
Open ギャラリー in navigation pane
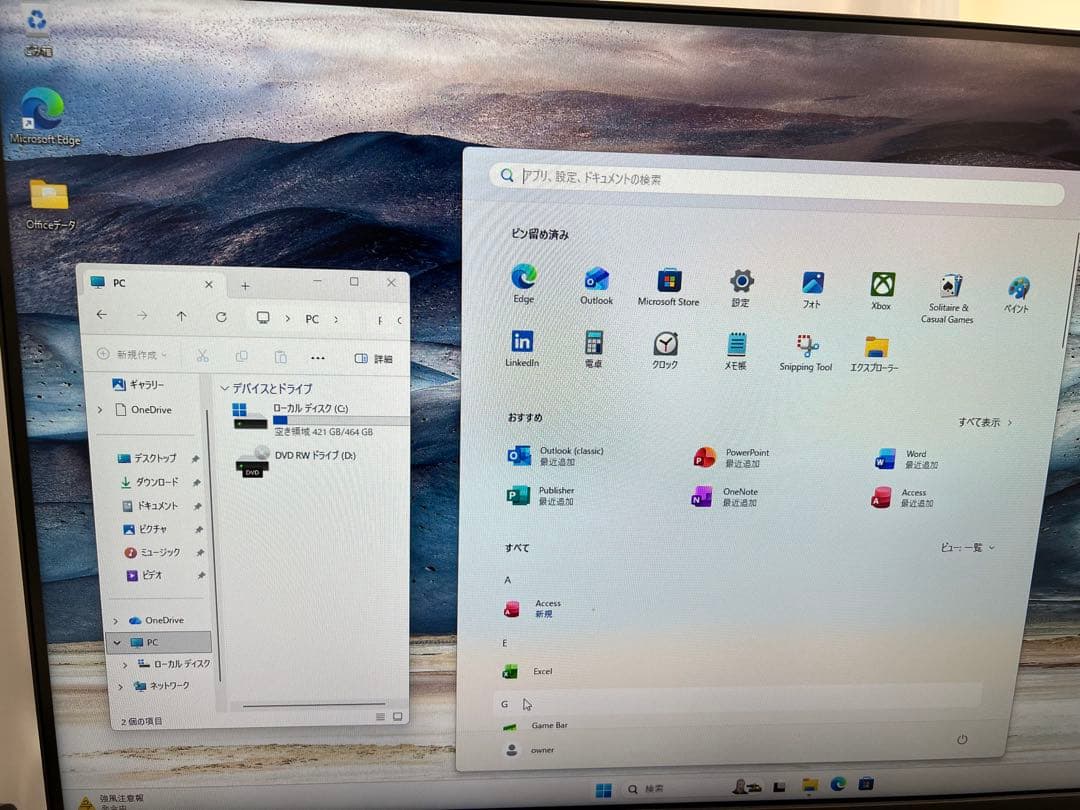coord(138,384)
